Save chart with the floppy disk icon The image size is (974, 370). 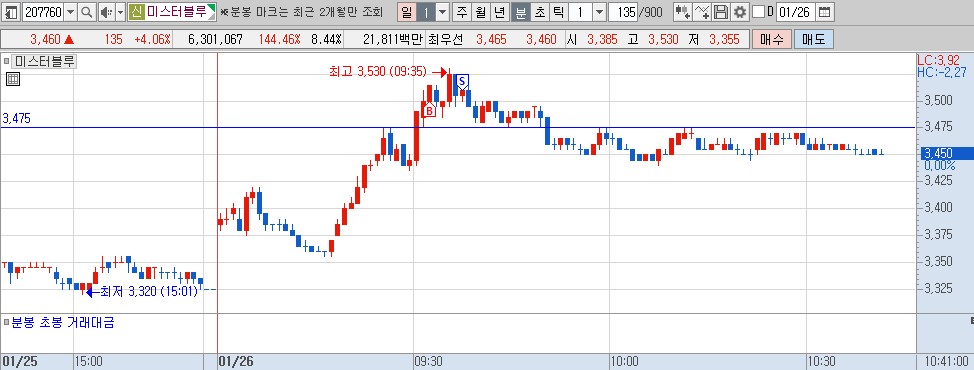click(x=721, y=11)
